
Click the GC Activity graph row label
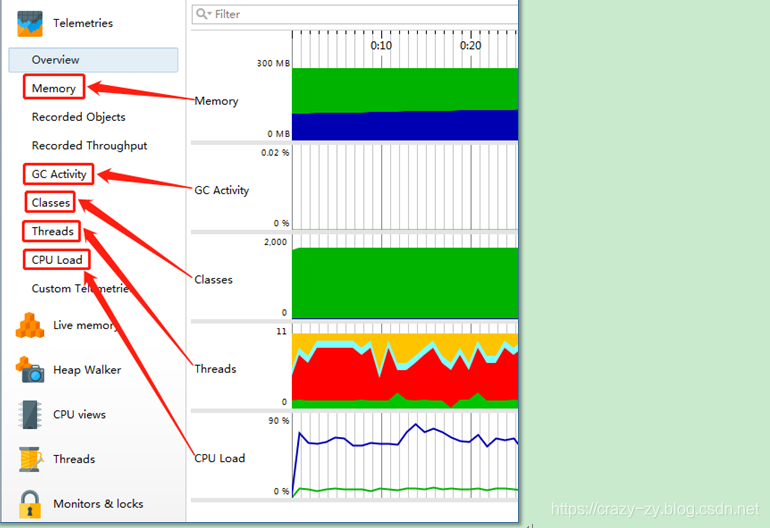[222, 191]
